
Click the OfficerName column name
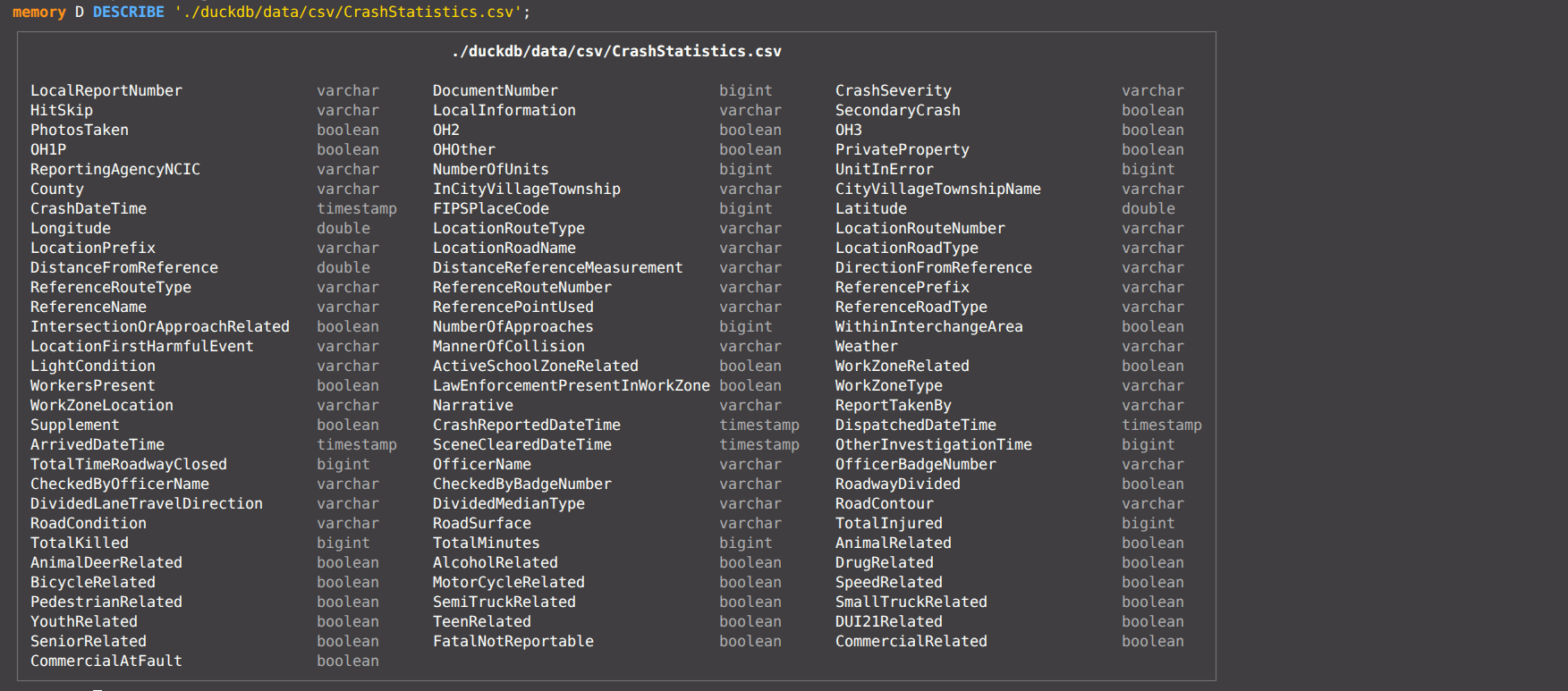point(482,465)
